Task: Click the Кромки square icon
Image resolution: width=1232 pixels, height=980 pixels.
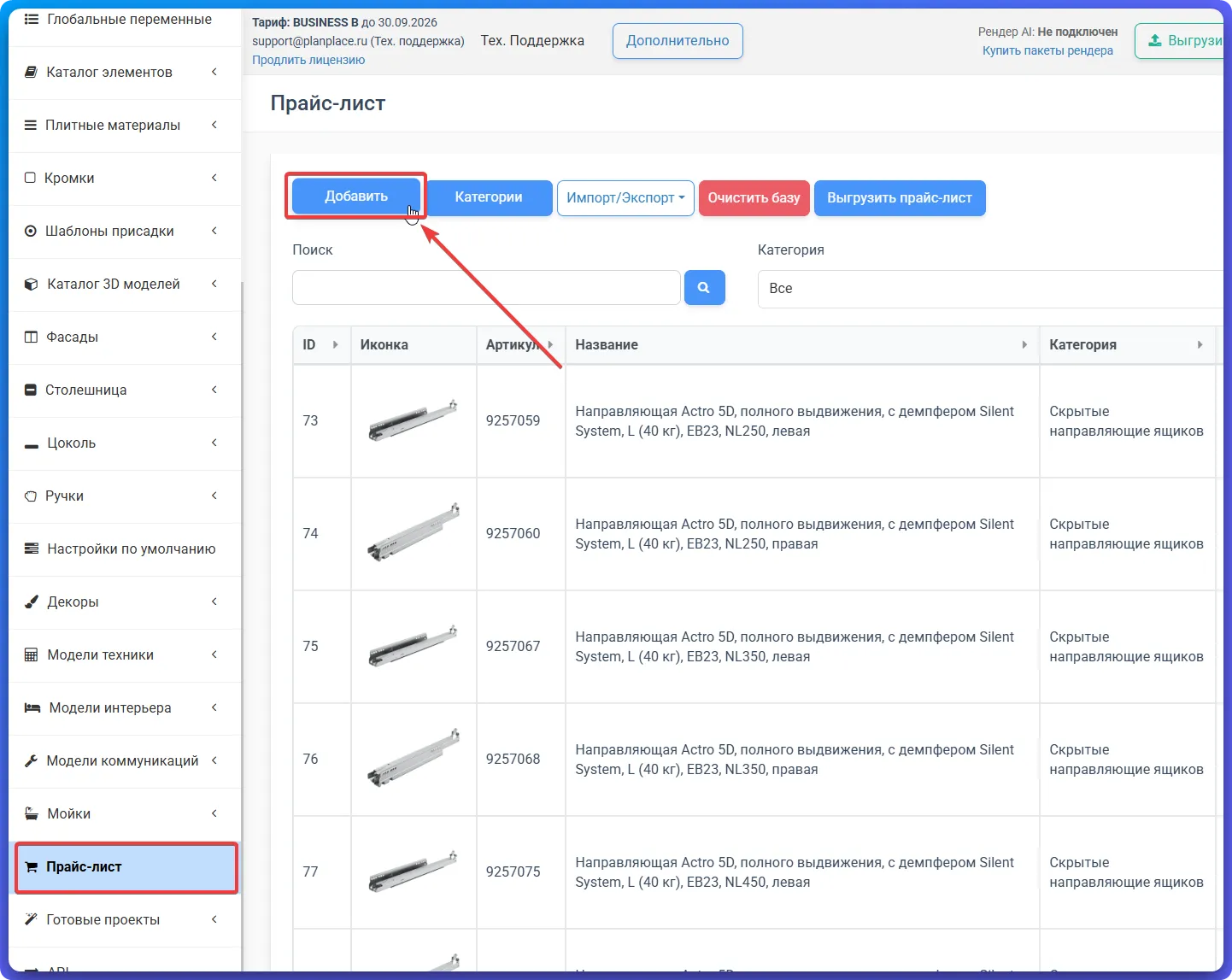Action: point(30,178)
